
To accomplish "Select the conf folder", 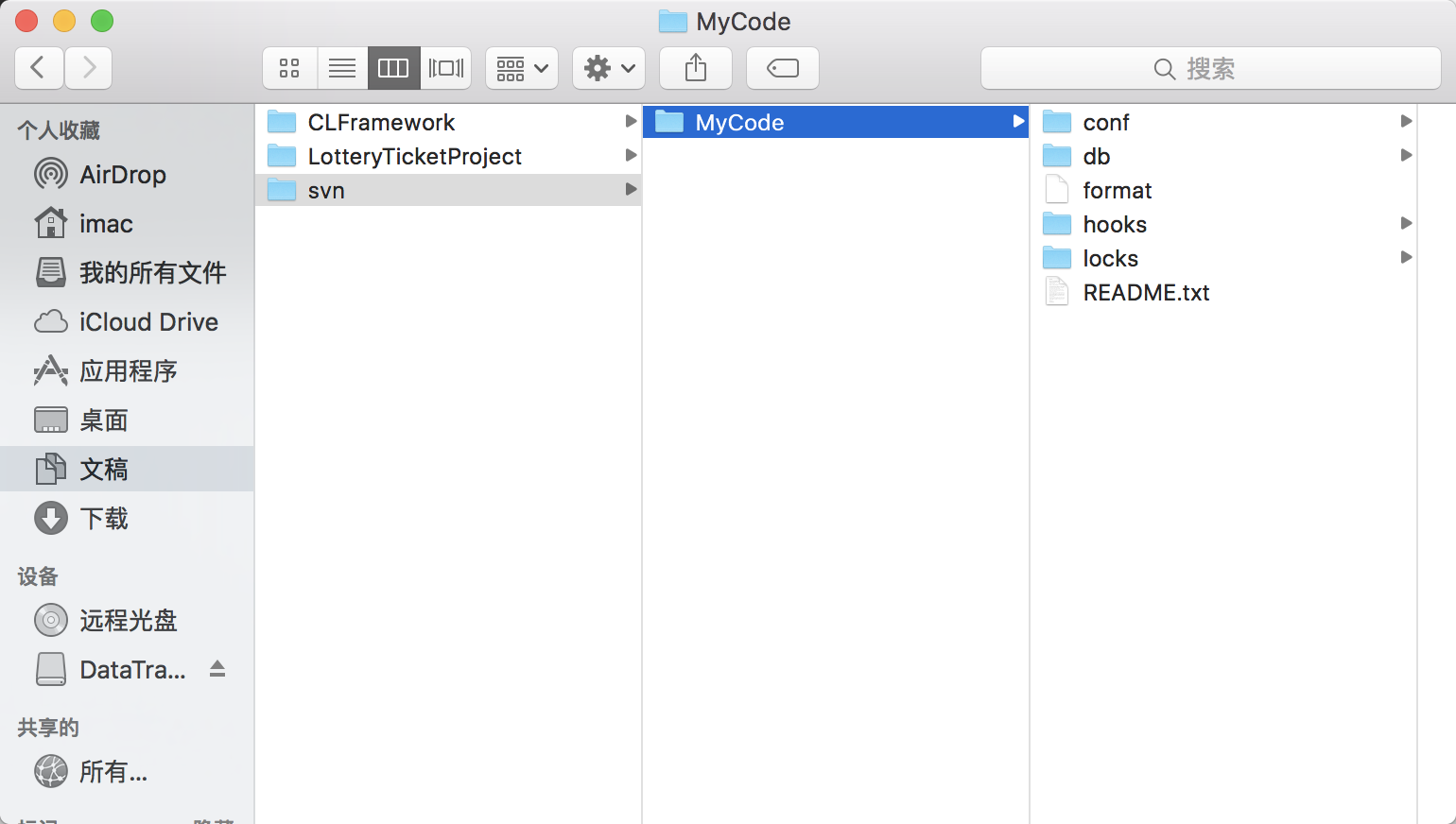I will 1223,122.
